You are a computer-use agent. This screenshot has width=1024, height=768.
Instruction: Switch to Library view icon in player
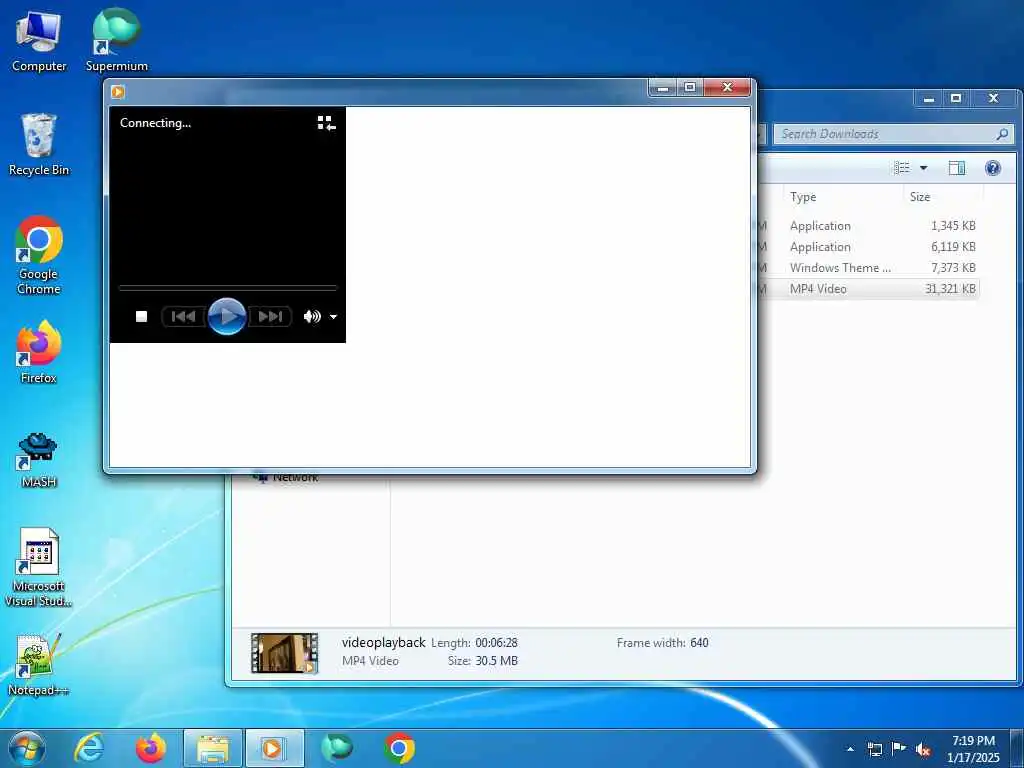(326, 123)
